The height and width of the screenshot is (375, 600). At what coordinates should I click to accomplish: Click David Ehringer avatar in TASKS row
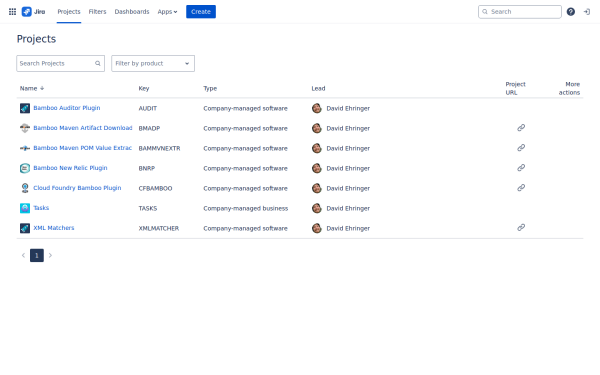(316, 208)
